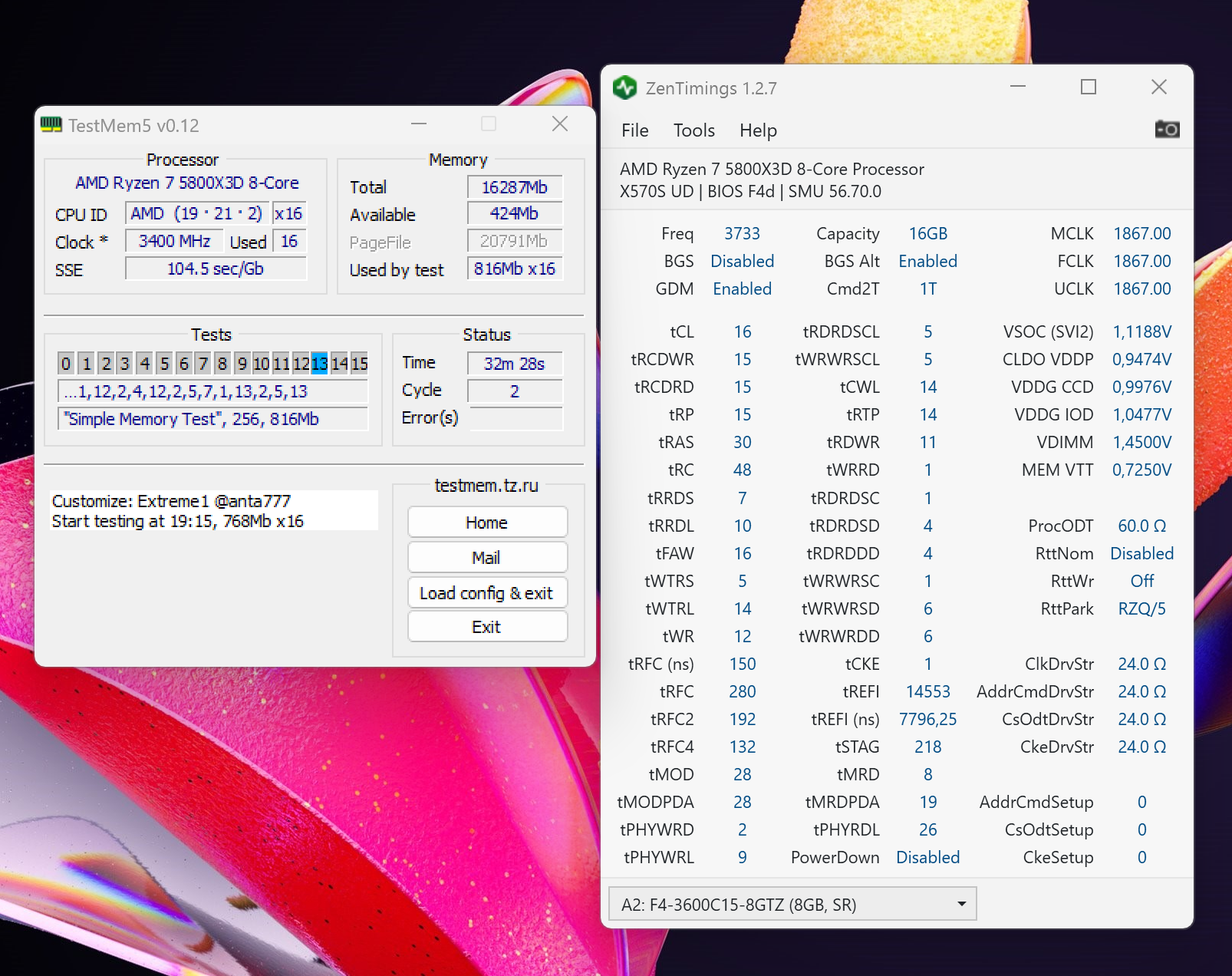Click the tRFC (ns) value 150
This screenshot has width=1232, height=976.
click(742, 664)
